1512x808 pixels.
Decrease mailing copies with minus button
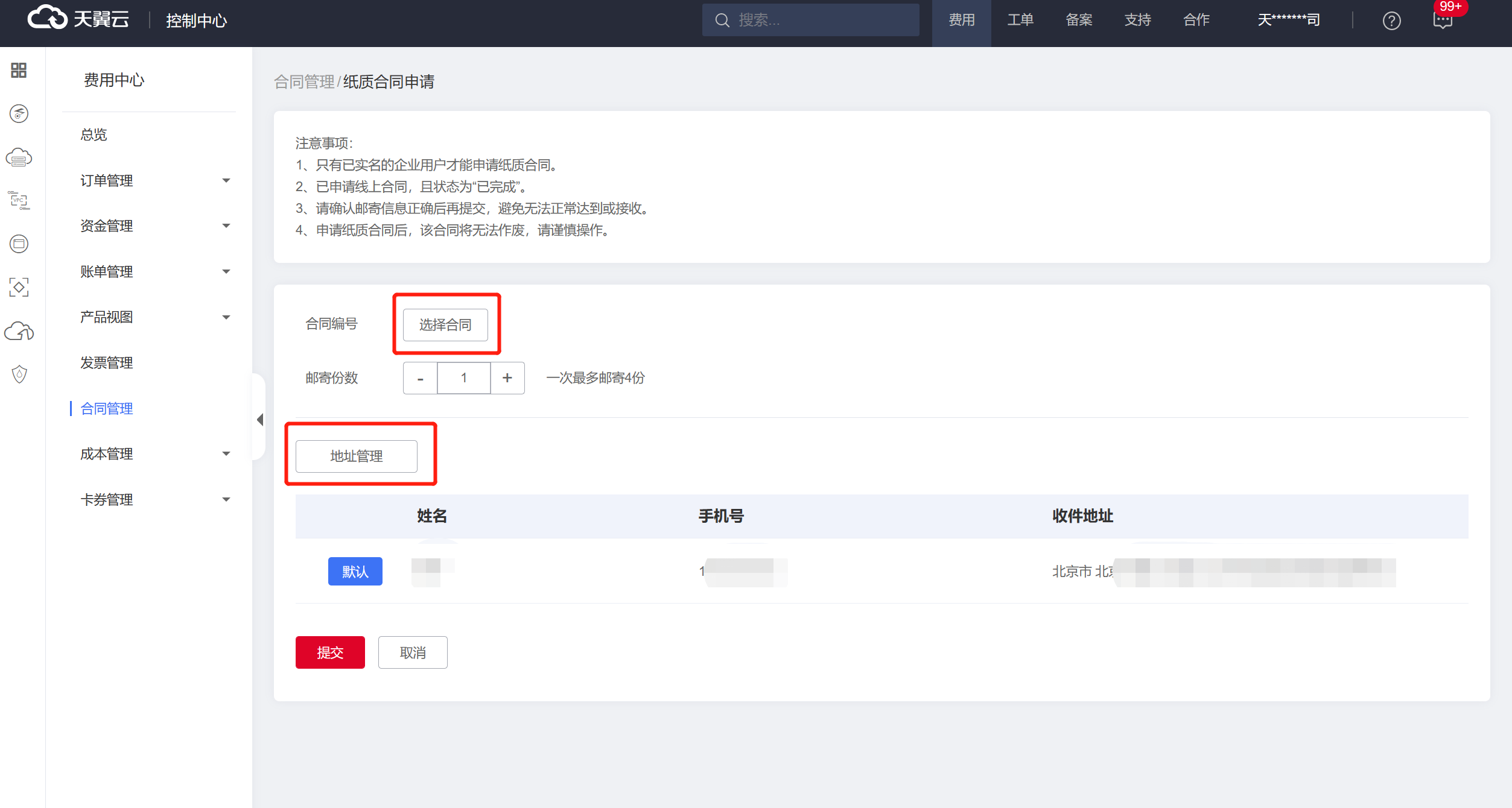[420, 378]
